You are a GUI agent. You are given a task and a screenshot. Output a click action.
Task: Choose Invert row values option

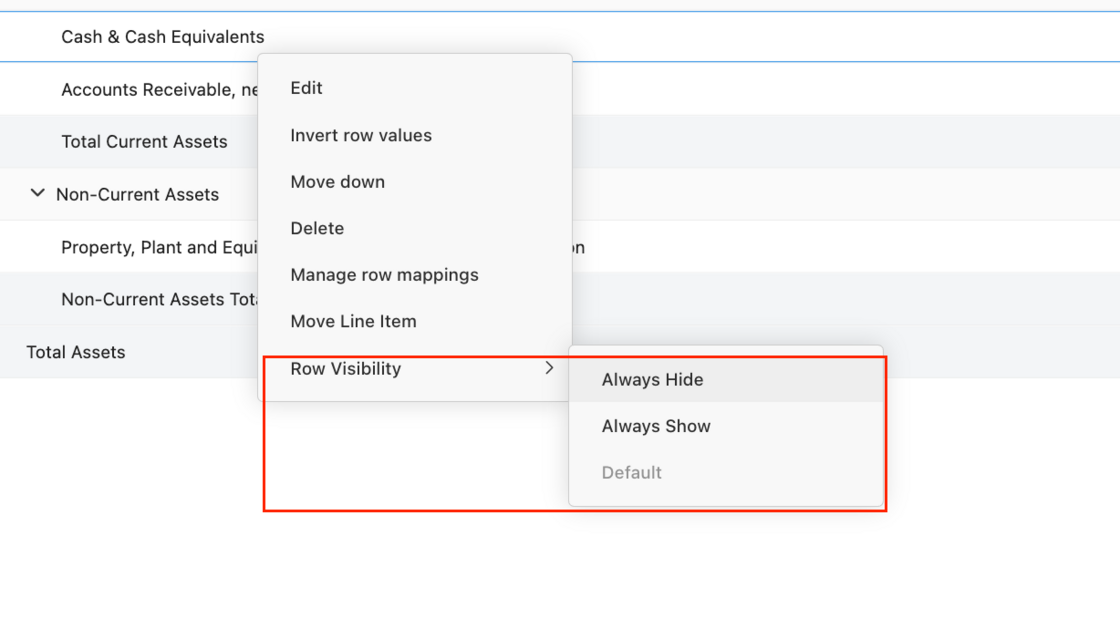coord(360,135)
